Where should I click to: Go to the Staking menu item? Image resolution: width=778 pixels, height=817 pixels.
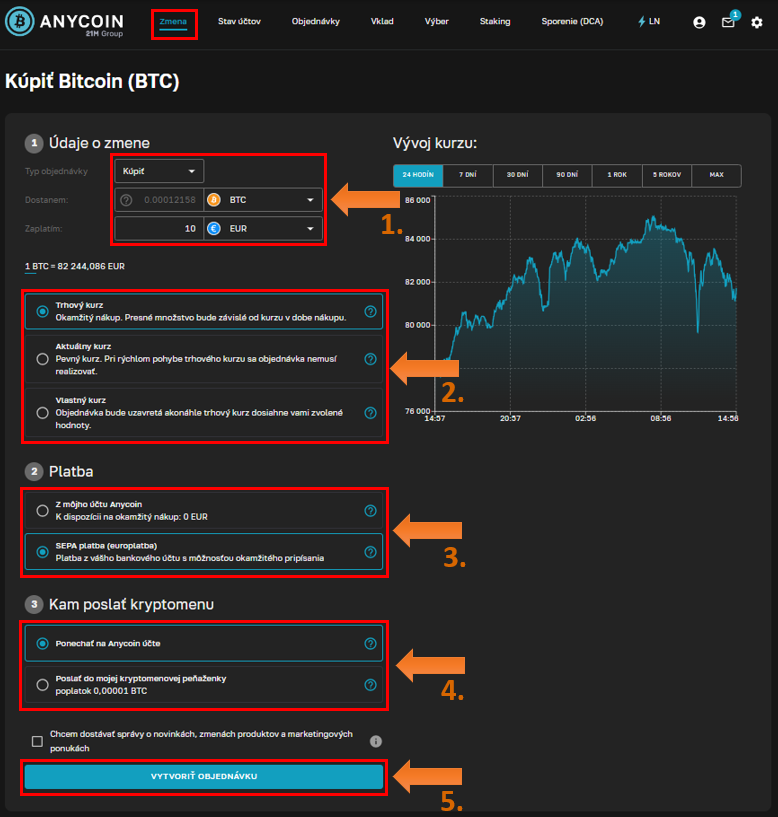(x=494, y=21)
